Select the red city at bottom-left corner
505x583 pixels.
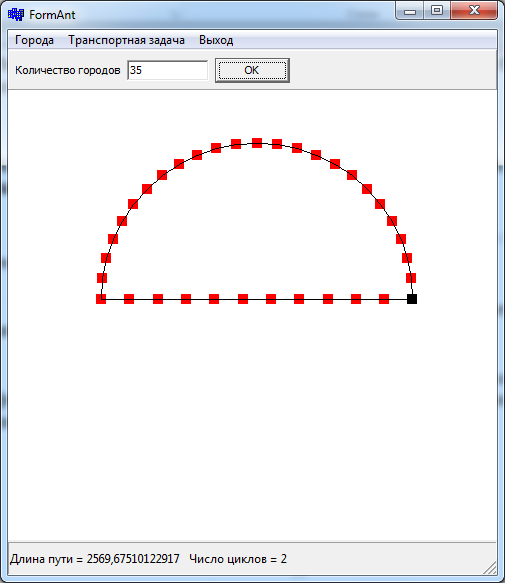click(101, 299)
